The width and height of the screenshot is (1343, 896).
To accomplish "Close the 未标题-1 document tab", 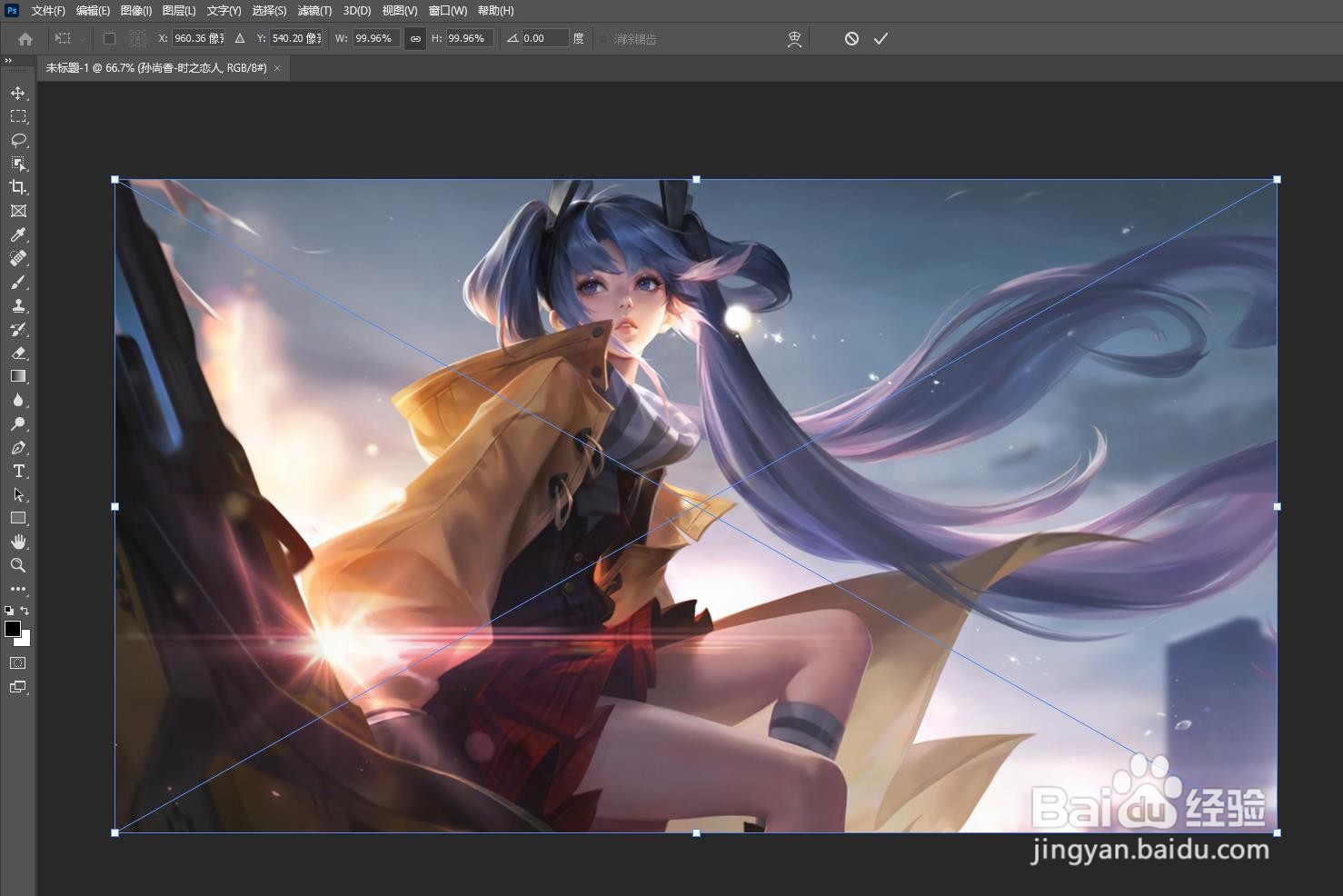I will point(277,68).
